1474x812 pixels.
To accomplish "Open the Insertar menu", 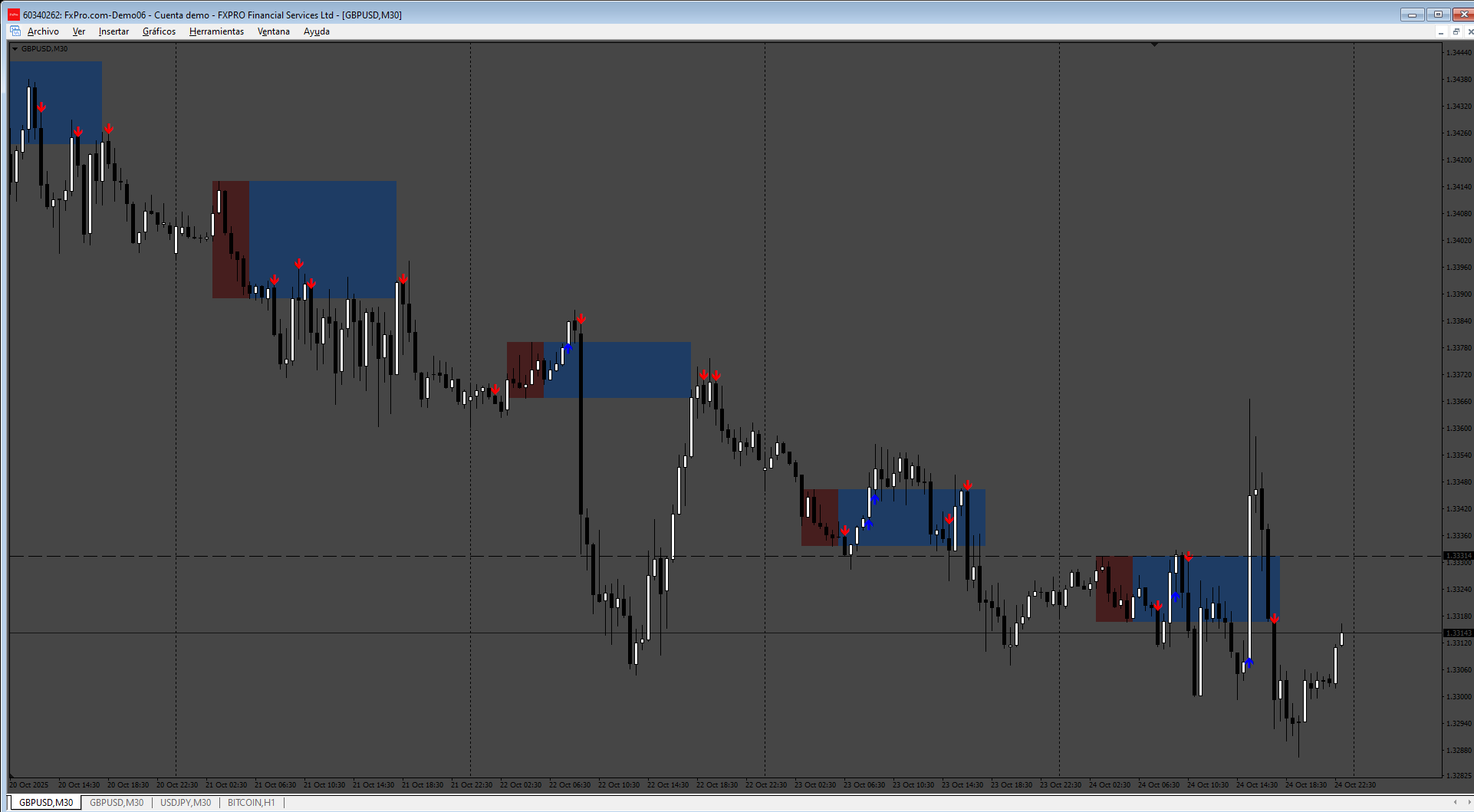I will [114, 31].
